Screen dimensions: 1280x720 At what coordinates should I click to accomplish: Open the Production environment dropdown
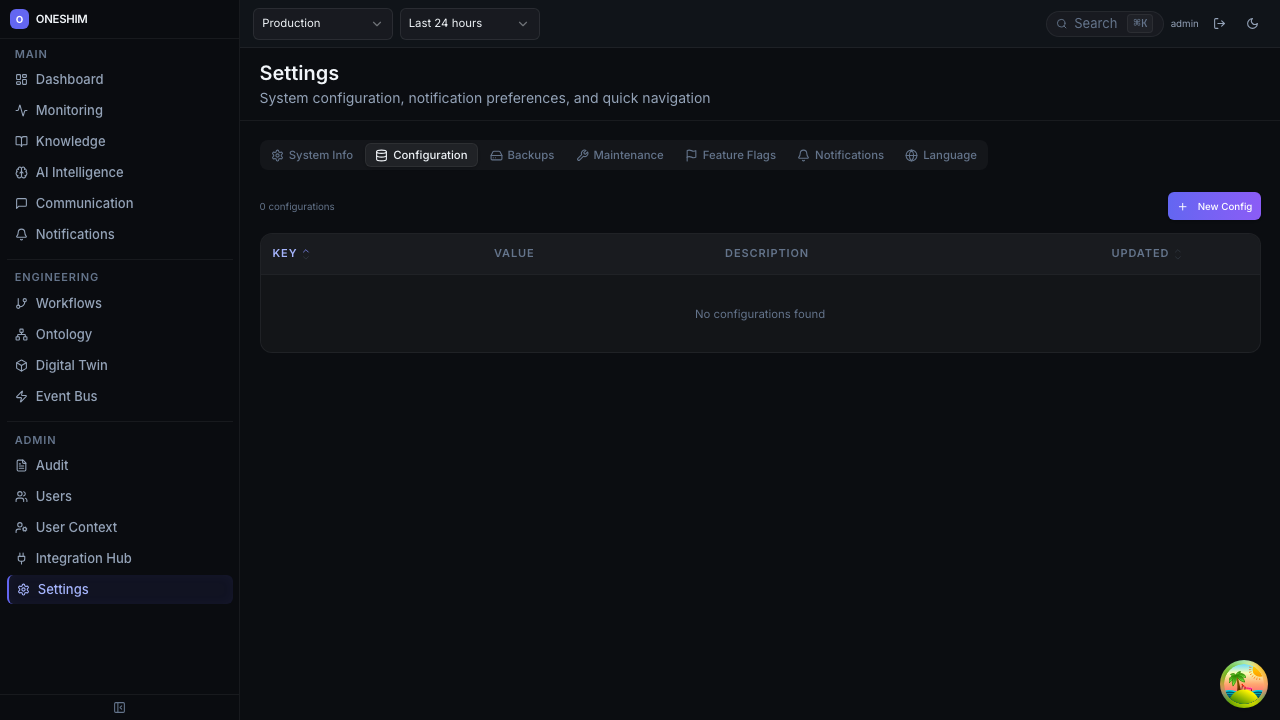point(322,23)
